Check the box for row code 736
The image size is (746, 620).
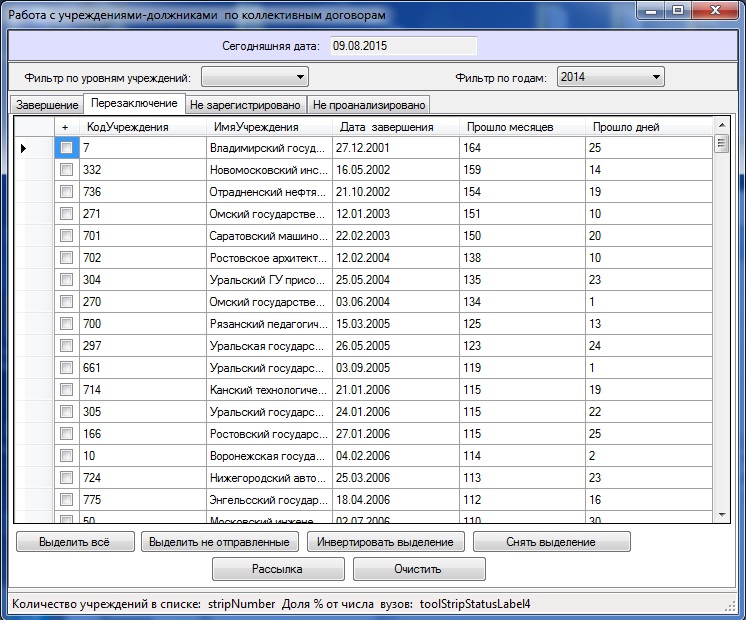click(x=67, y=192)
